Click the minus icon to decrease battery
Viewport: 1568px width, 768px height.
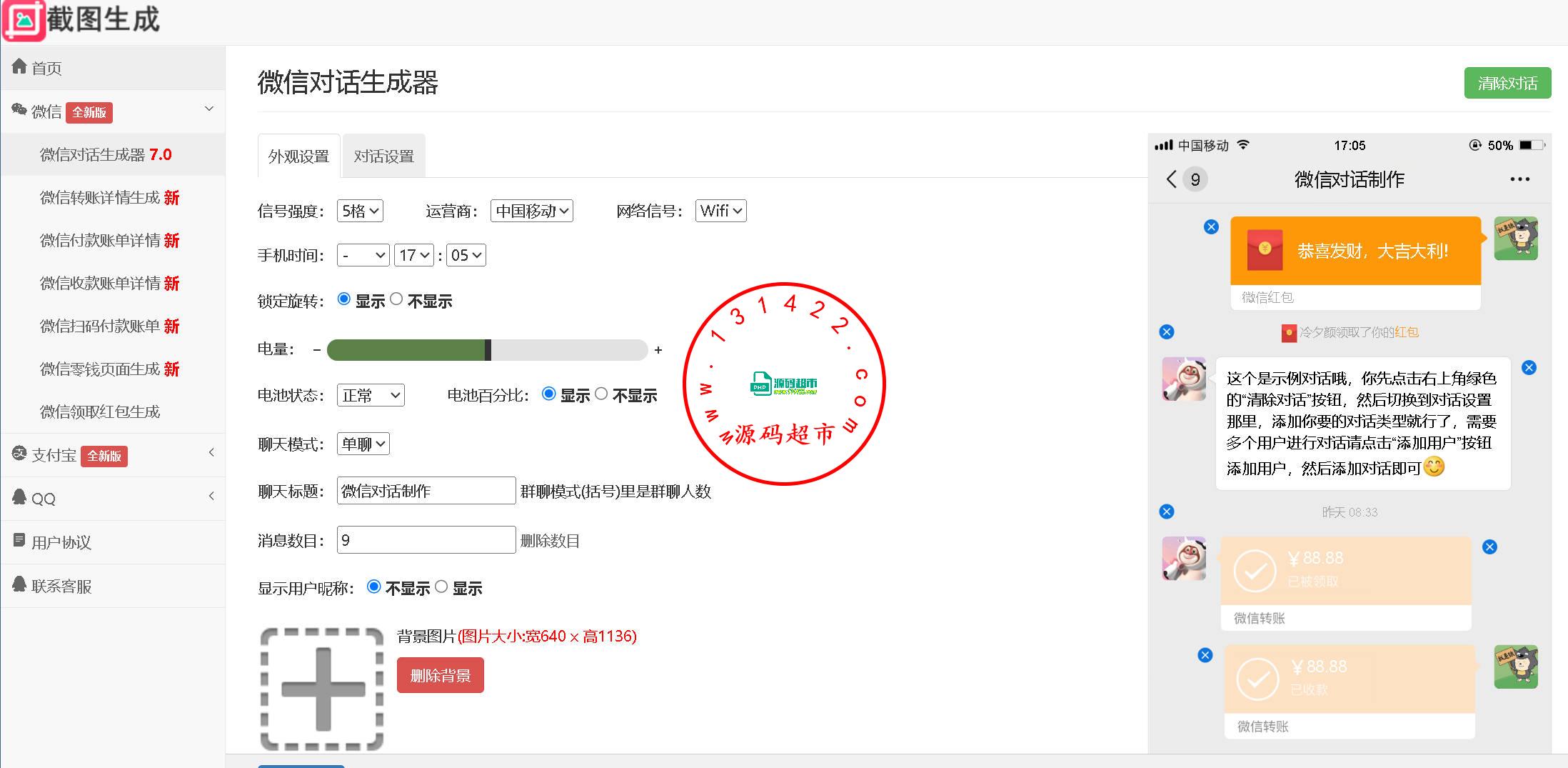[317, 350]
